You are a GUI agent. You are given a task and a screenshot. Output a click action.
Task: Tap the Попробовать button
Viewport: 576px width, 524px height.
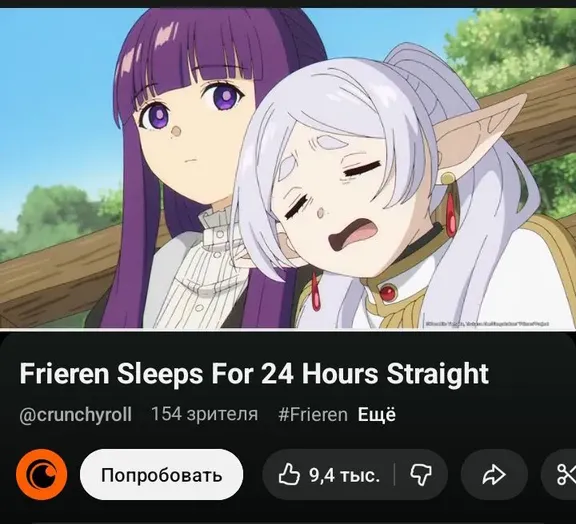pyautogui.click(x=161, y=474)
